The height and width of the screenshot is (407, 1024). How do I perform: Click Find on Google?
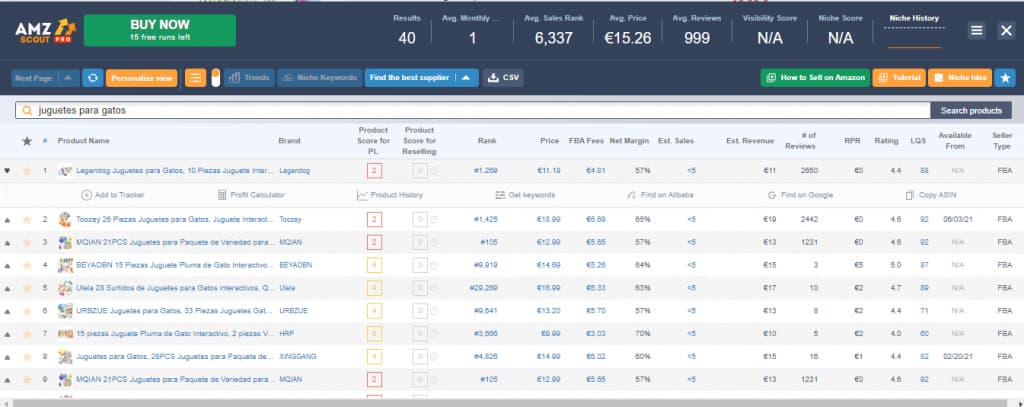(800, 195)
